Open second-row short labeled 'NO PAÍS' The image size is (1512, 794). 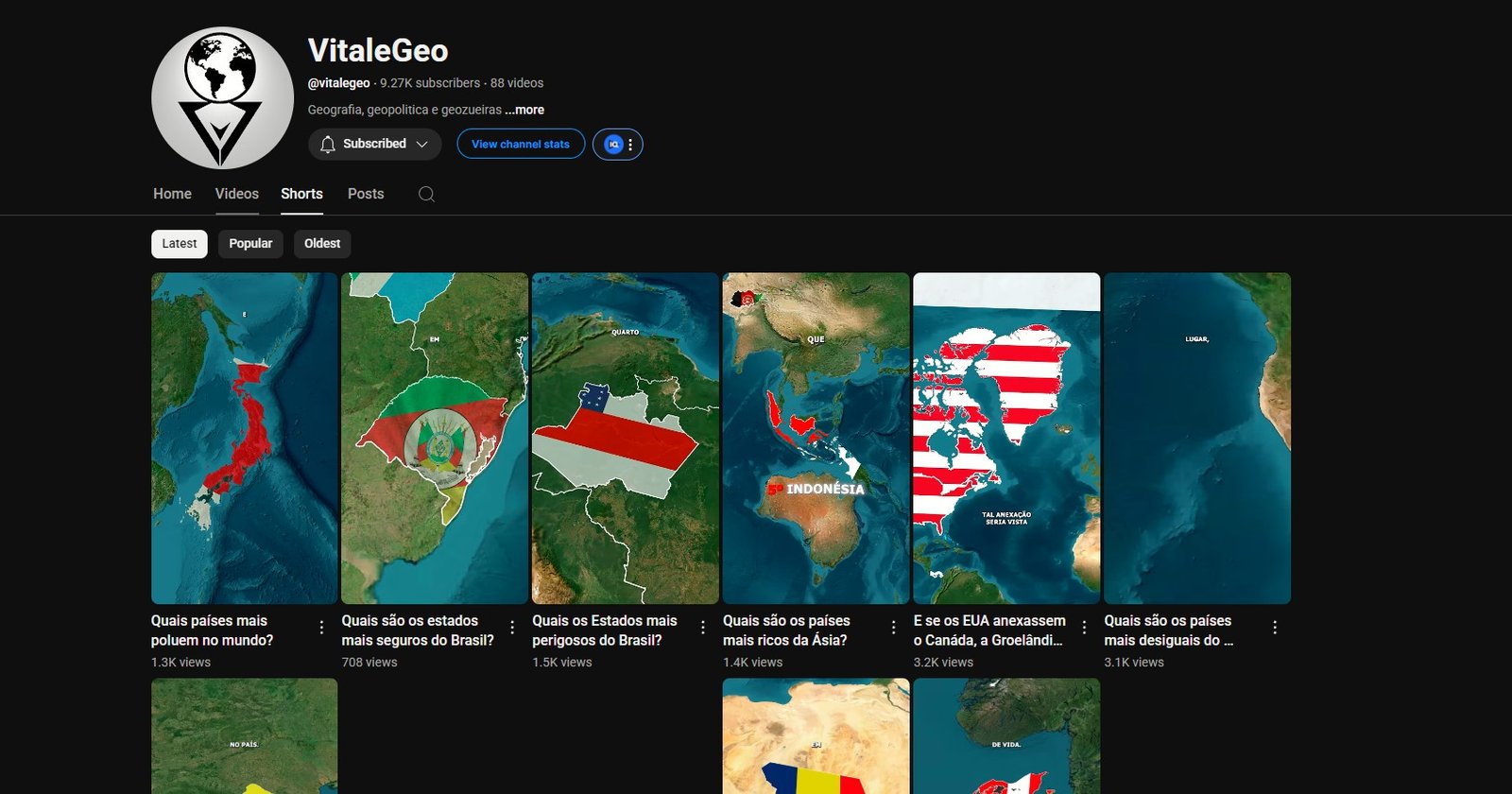click(x=244, y=736)
